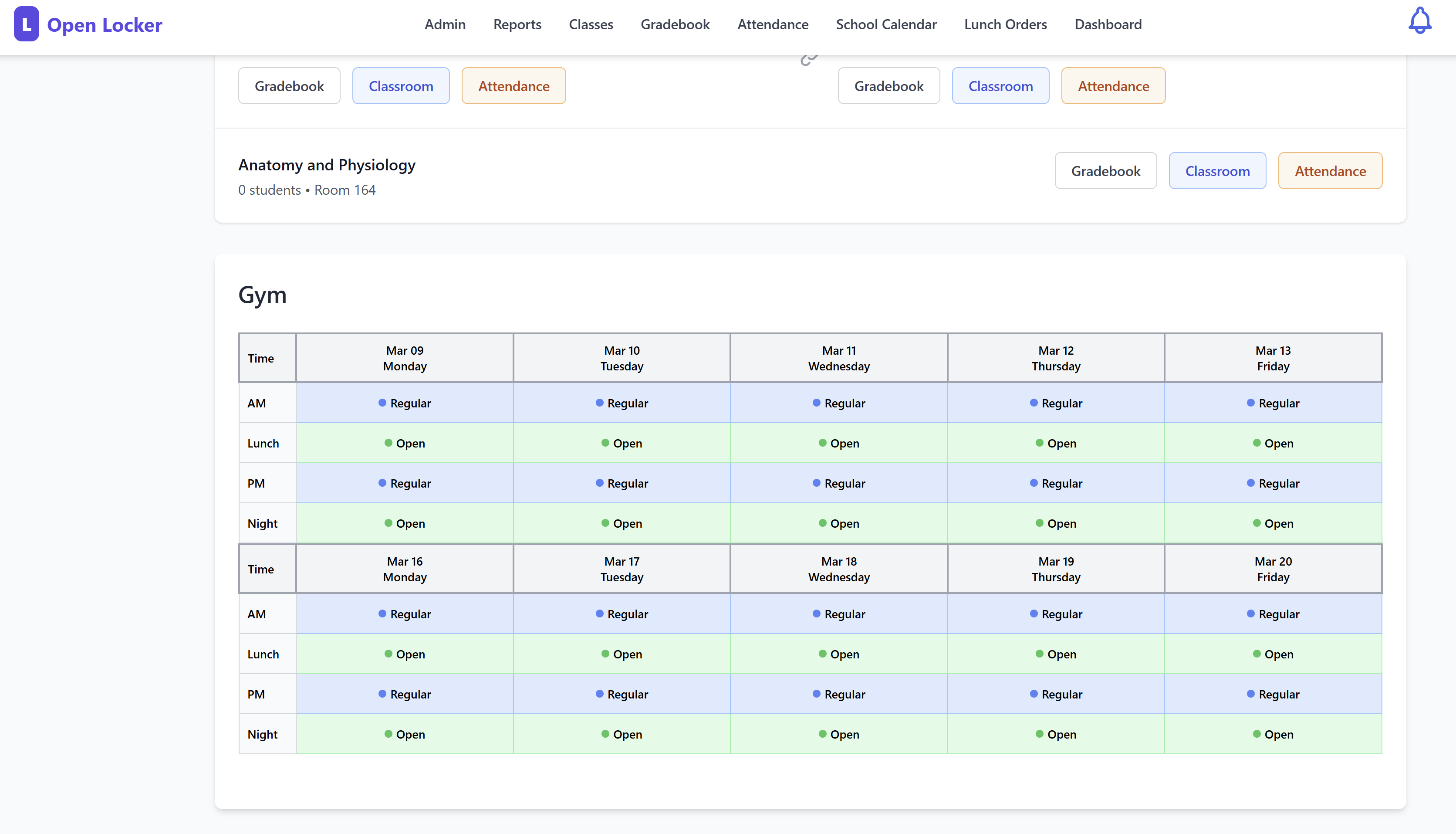The image size is (1456, 834).
Task: Go to School Calendar
Action: pos(886,24)
